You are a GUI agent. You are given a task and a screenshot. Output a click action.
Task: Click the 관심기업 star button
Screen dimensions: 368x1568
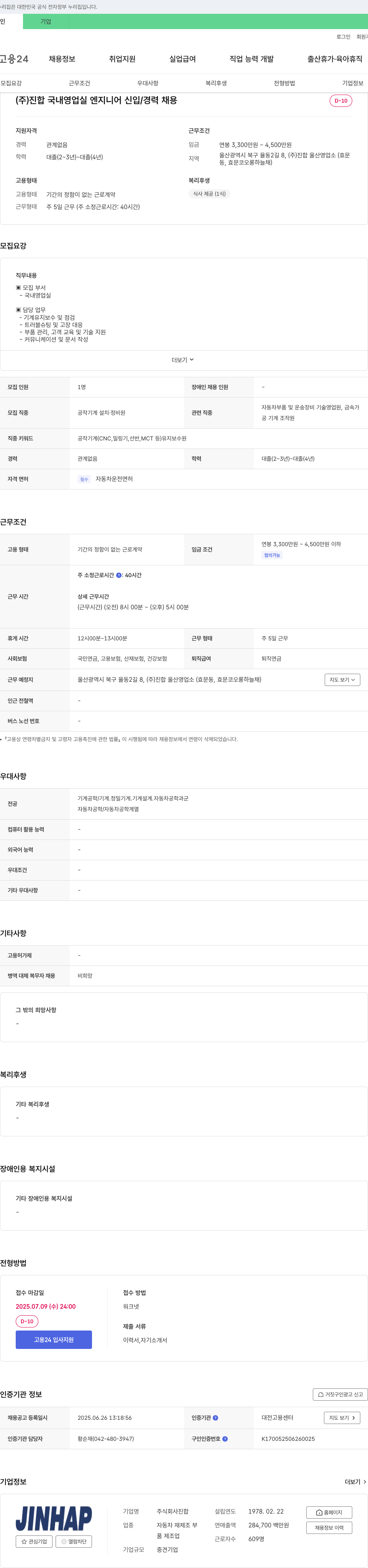point(34,1541)
